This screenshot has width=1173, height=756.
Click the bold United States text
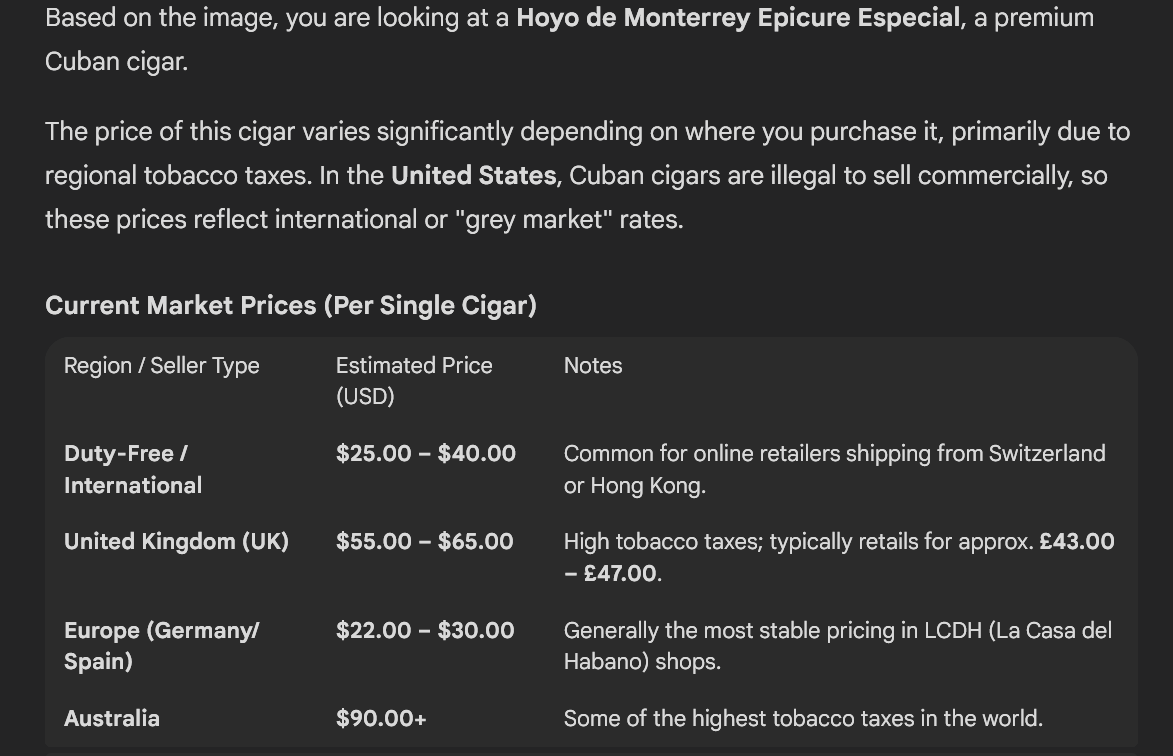(x=473, y=175)
